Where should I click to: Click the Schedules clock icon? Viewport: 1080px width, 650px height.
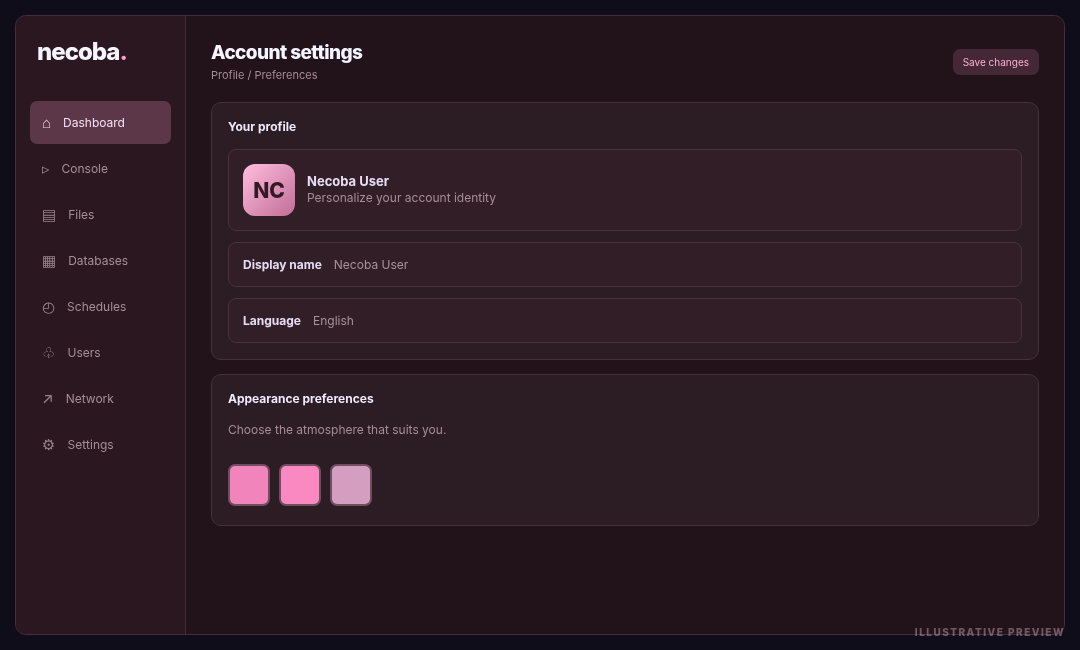(x=48, y=308)
